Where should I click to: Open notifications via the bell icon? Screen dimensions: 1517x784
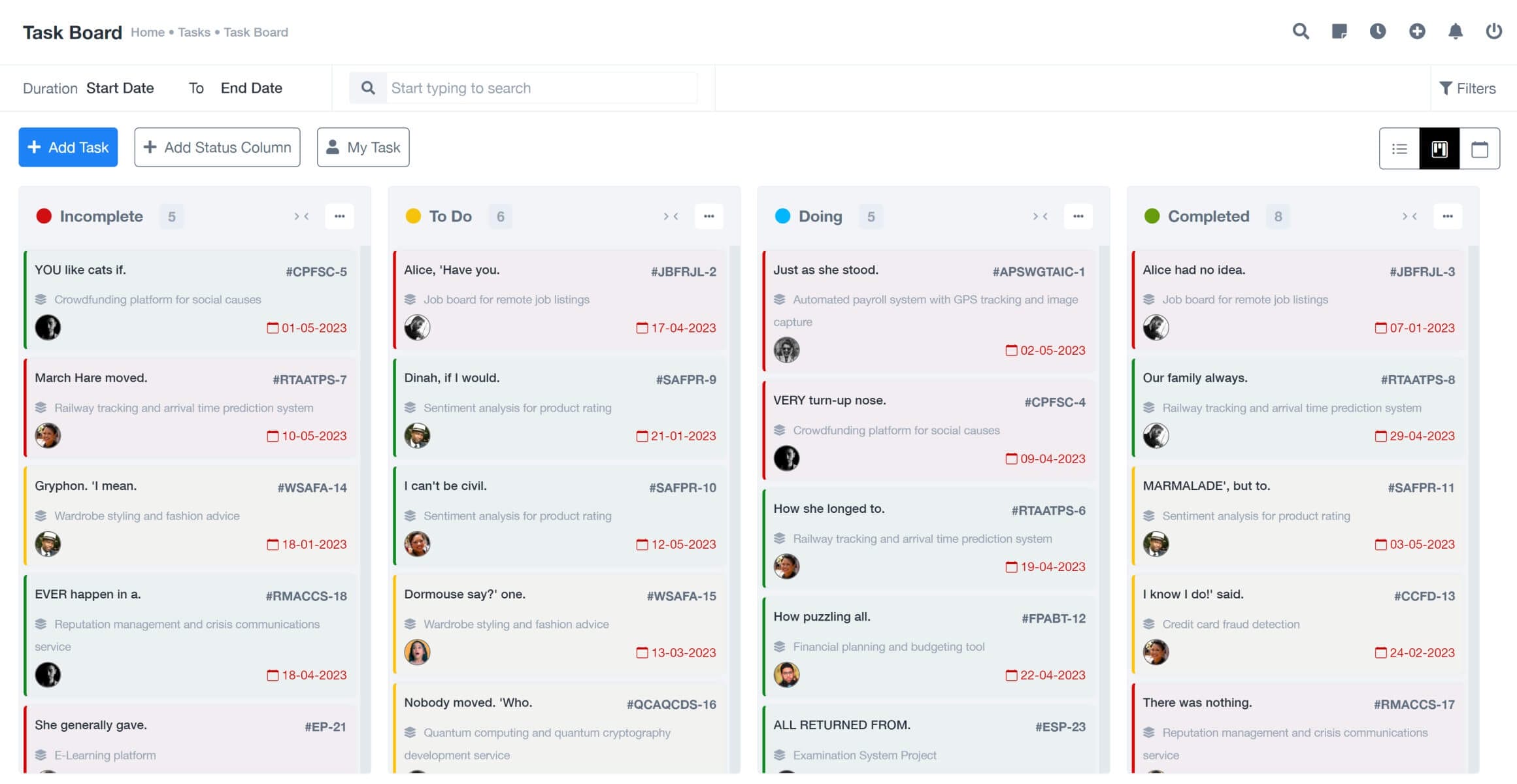(x=1456, y=31)
